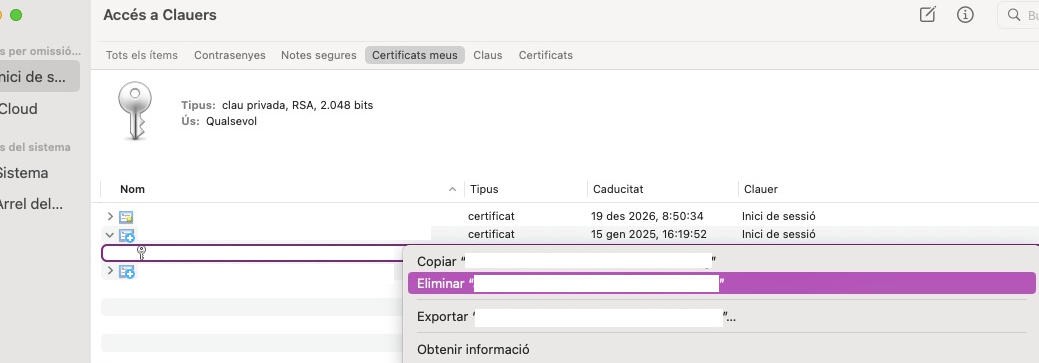Switch to Contrasenyes tab
The width and height of the screenshot is (1039, 363).
pyautogui.click(x=230, y=55)
